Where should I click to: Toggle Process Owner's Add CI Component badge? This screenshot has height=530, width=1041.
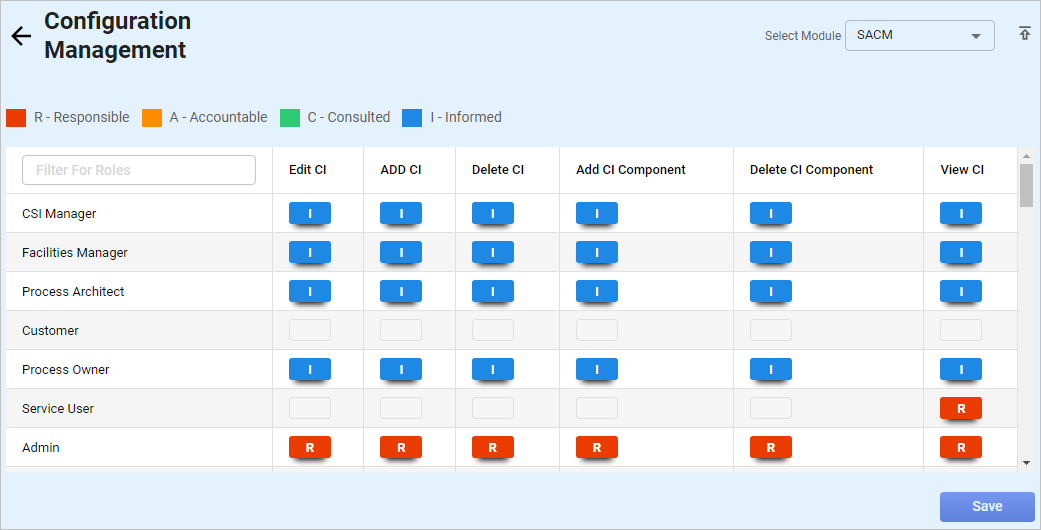pos(597,370)
